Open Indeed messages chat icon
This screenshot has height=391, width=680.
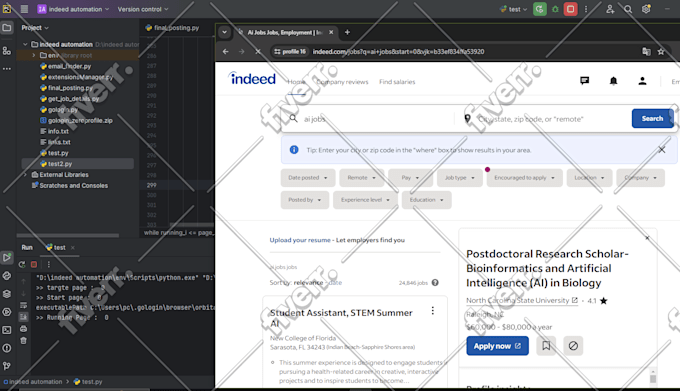(x=585, y=81)
